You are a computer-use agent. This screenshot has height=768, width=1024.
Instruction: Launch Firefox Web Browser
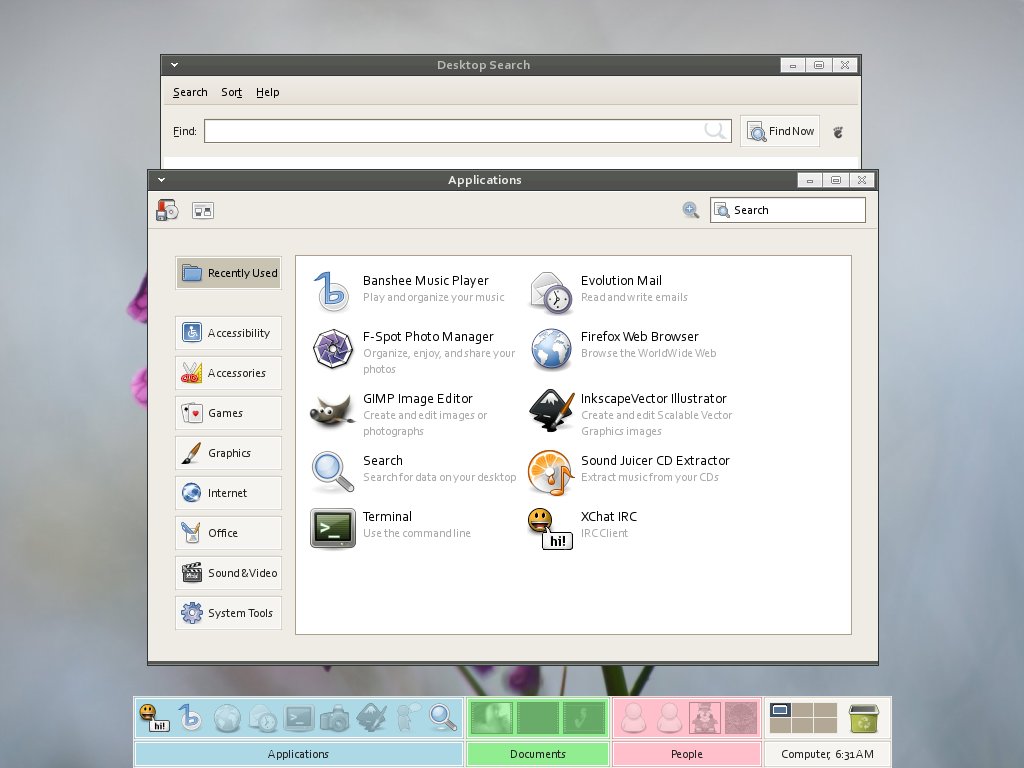[x=623, y=347]
